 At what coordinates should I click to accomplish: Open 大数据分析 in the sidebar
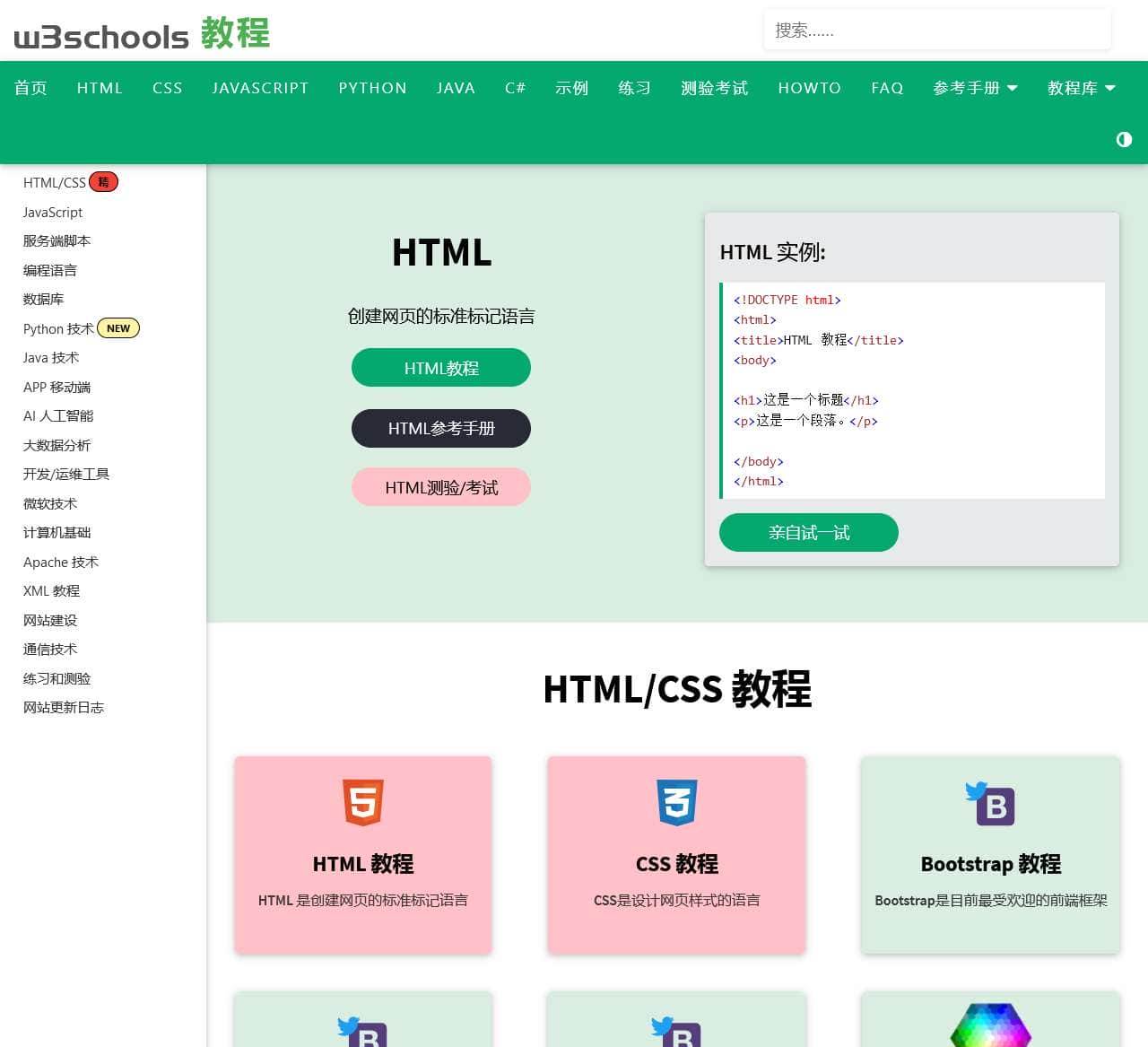[57, 445]
